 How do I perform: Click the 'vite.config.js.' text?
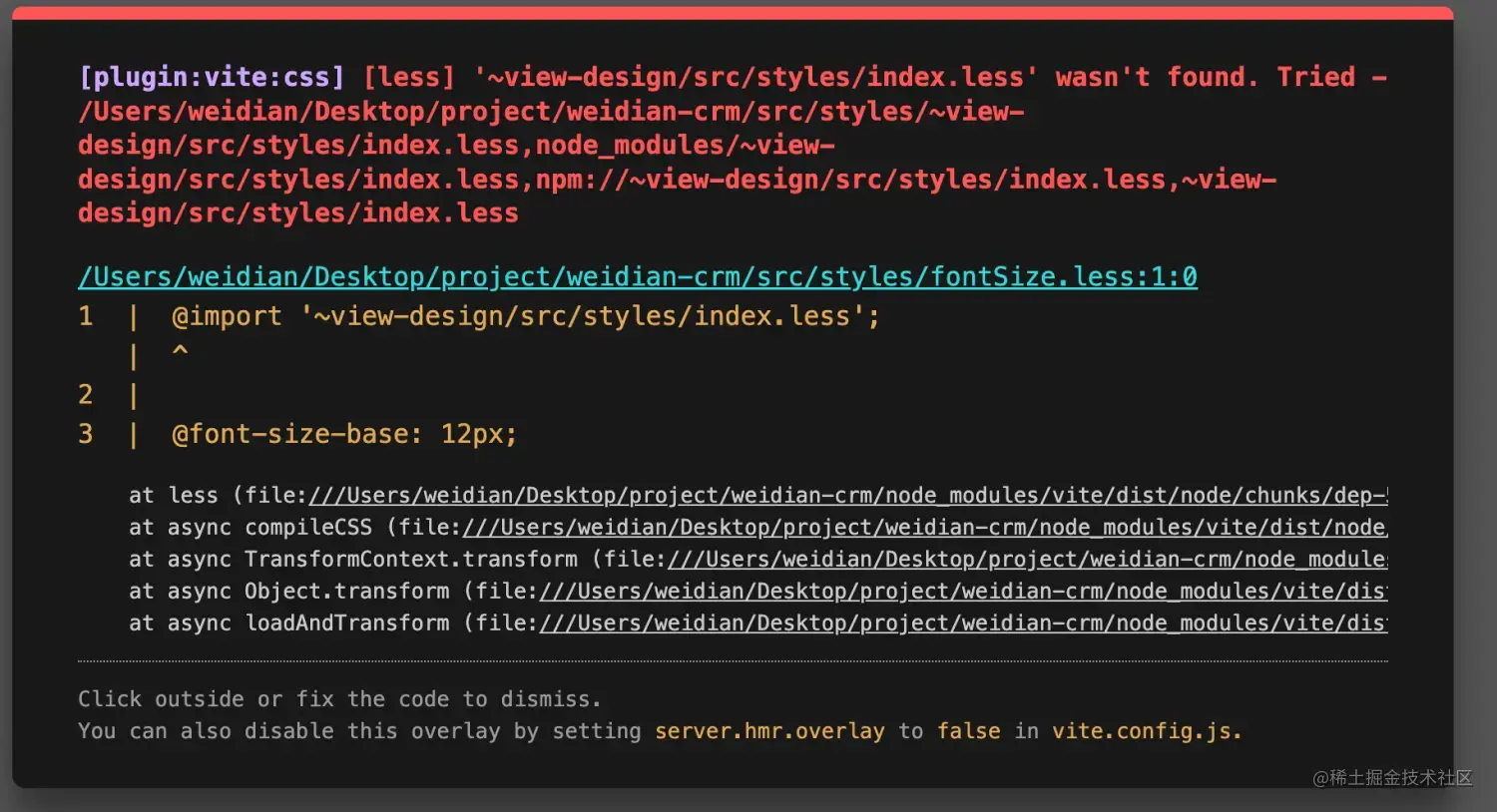click(1147, 731)
